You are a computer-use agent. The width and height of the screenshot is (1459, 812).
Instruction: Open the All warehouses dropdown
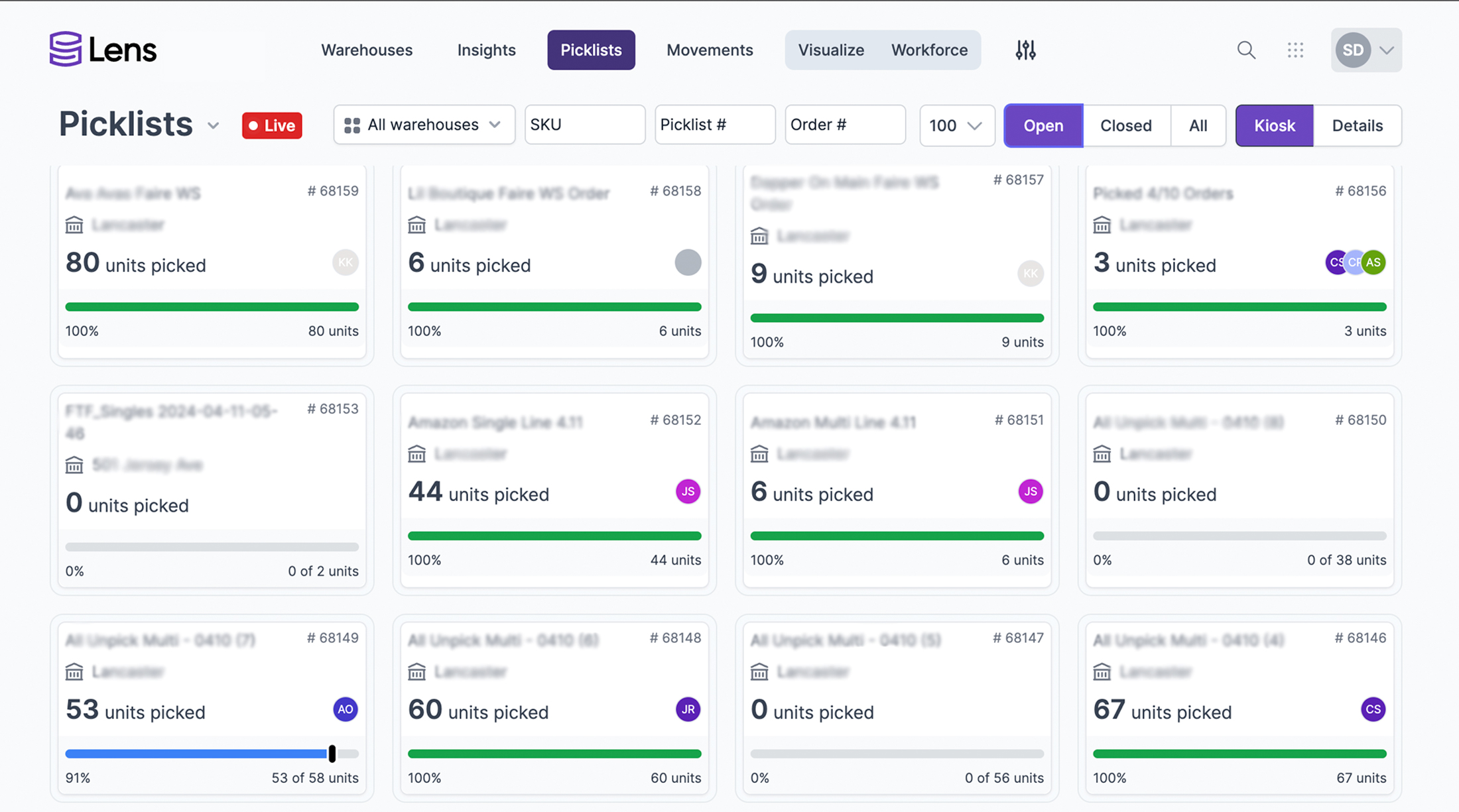[424, 125]
